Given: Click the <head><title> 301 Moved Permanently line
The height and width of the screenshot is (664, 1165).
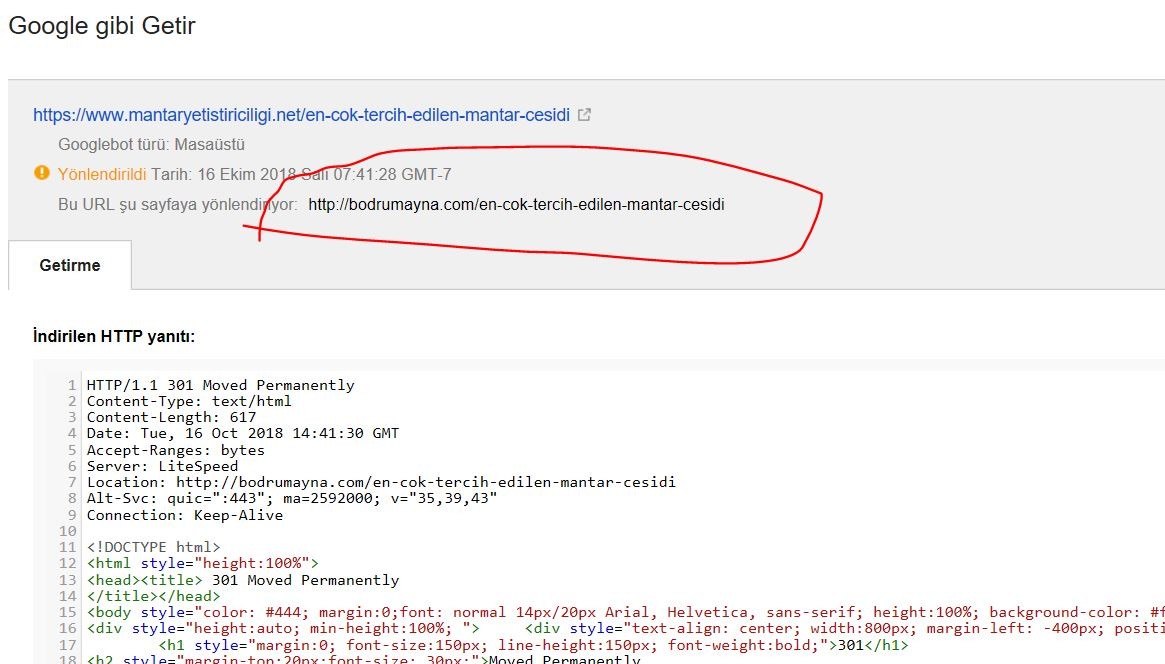Looking at the screenshot, I should (x=243, y=580).
